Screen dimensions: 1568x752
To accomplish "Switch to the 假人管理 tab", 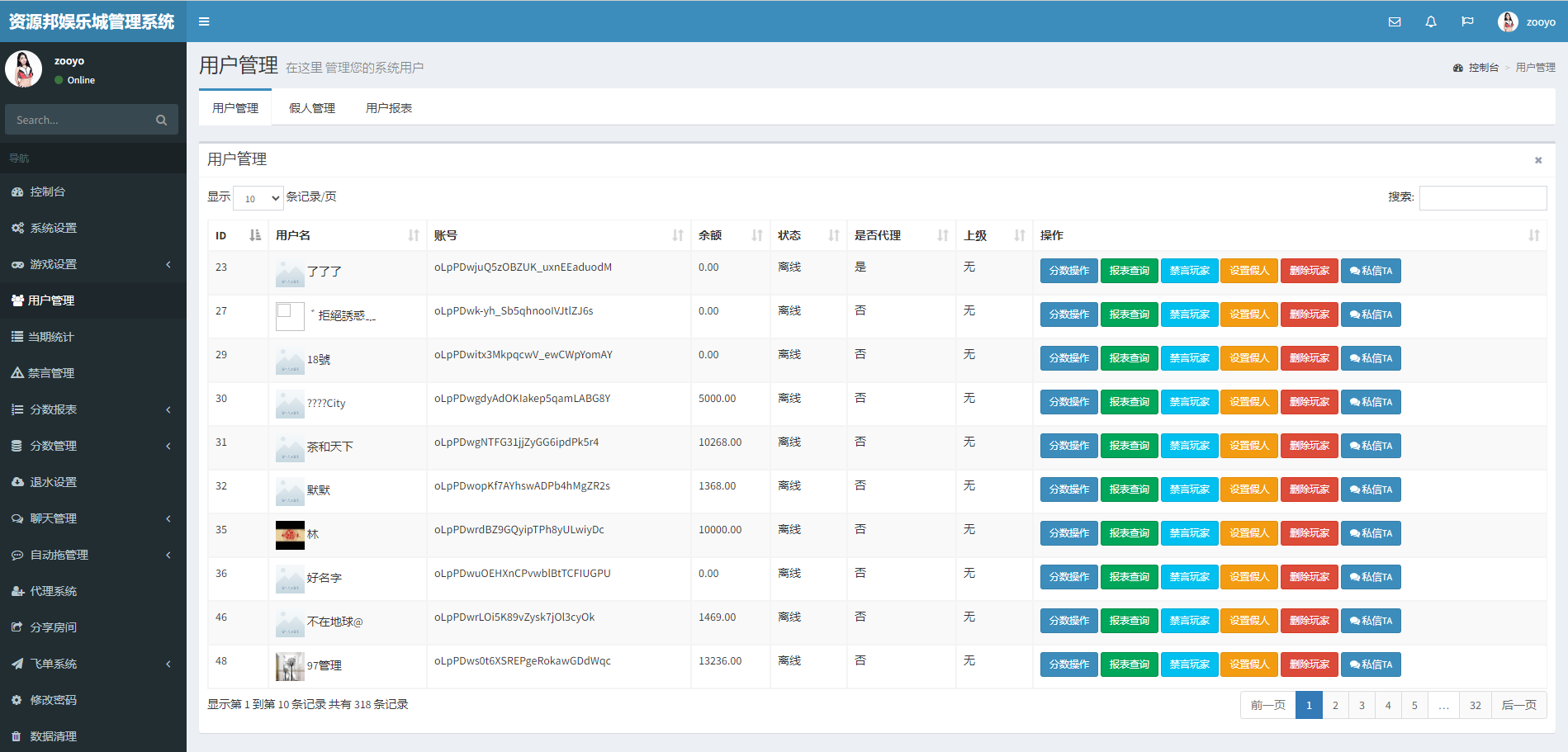I will (x=312, y=108).
